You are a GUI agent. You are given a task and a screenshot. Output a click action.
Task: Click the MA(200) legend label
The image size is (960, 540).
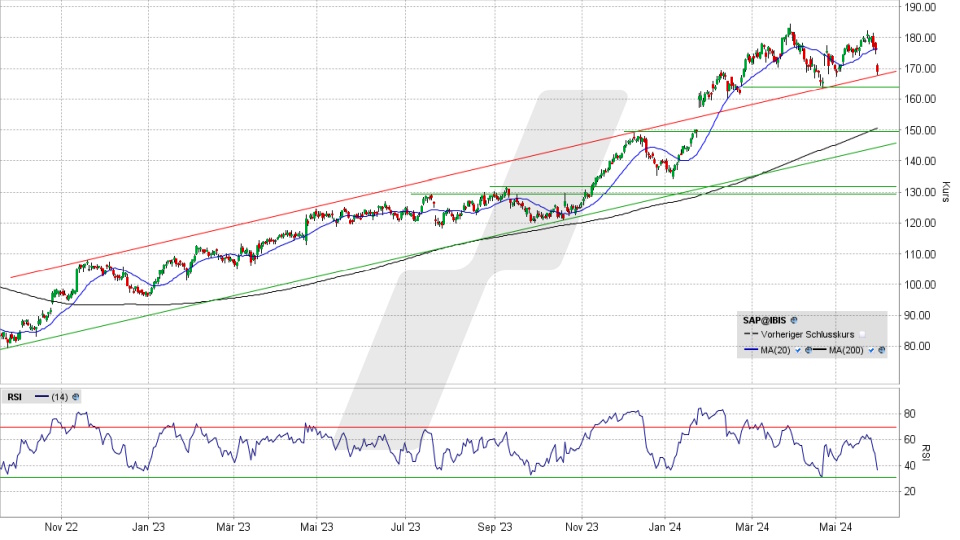[846, 350]
